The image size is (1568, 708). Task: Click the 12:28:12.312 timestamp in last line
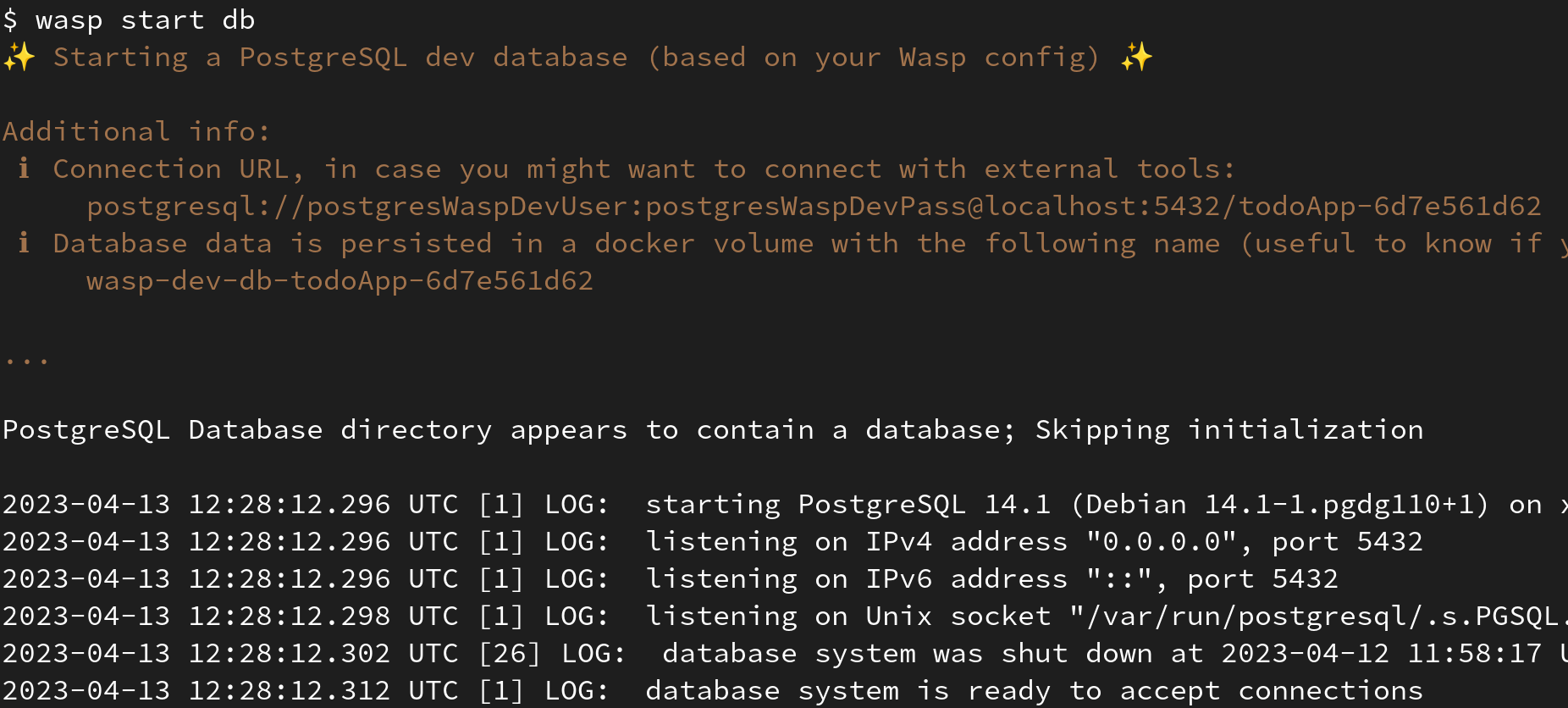point(289,690)
